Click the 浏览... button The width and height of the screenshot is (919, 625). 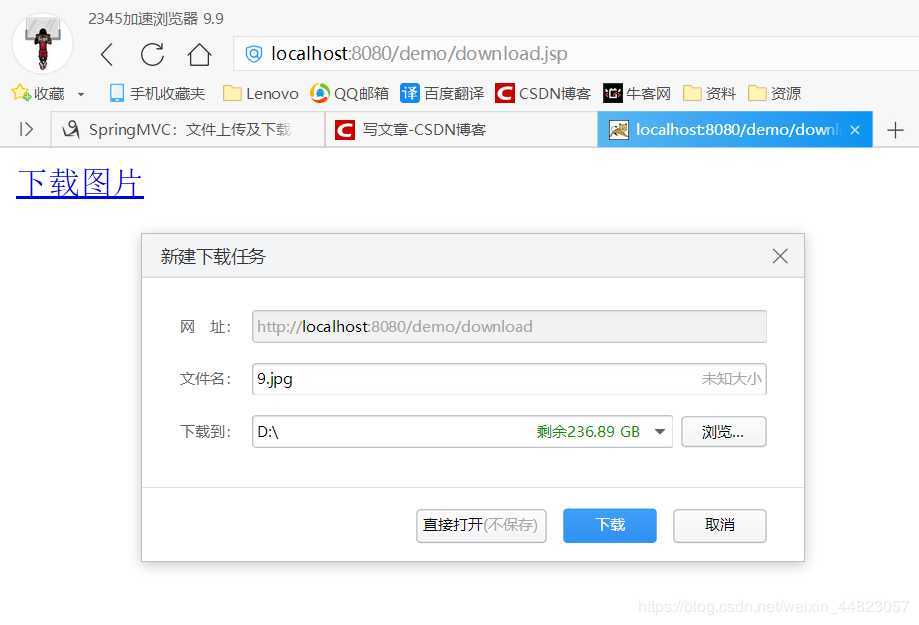point(724,432)
